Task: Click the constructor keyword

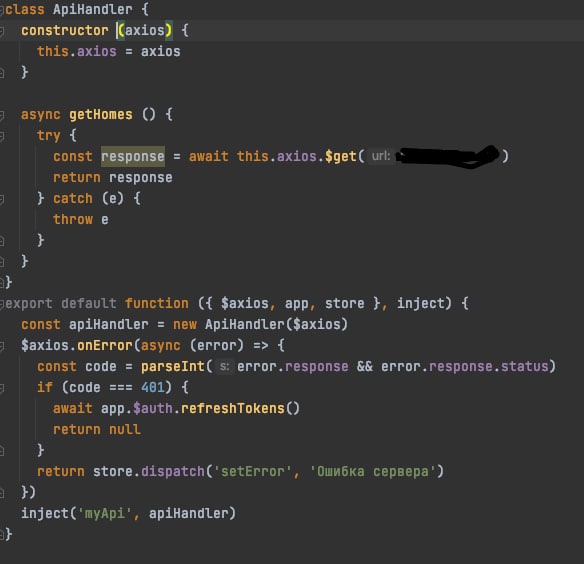Action: (x=64, y=31)
